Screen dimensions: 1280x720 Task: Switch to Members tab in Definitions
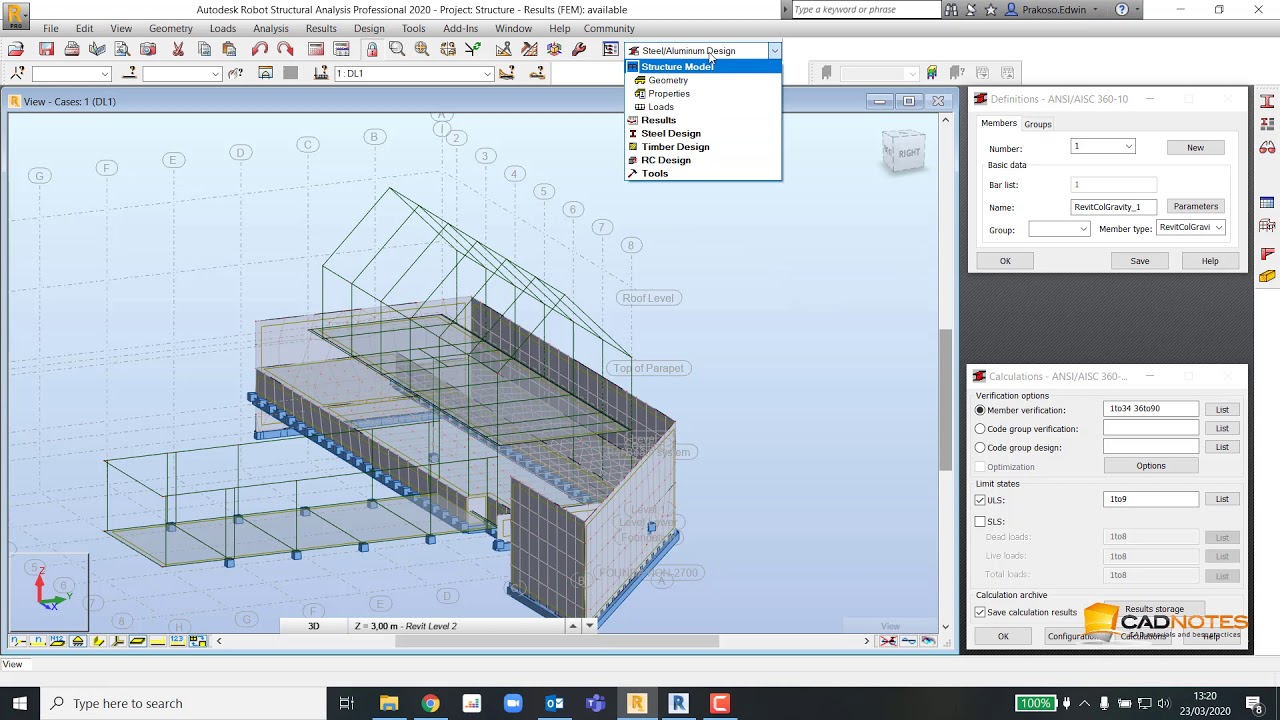point(998,123)
